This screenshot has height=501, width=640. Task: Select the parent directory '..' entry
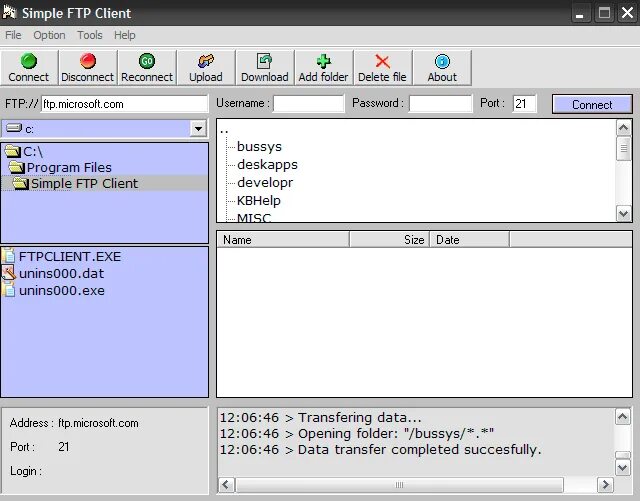point(224,131)
